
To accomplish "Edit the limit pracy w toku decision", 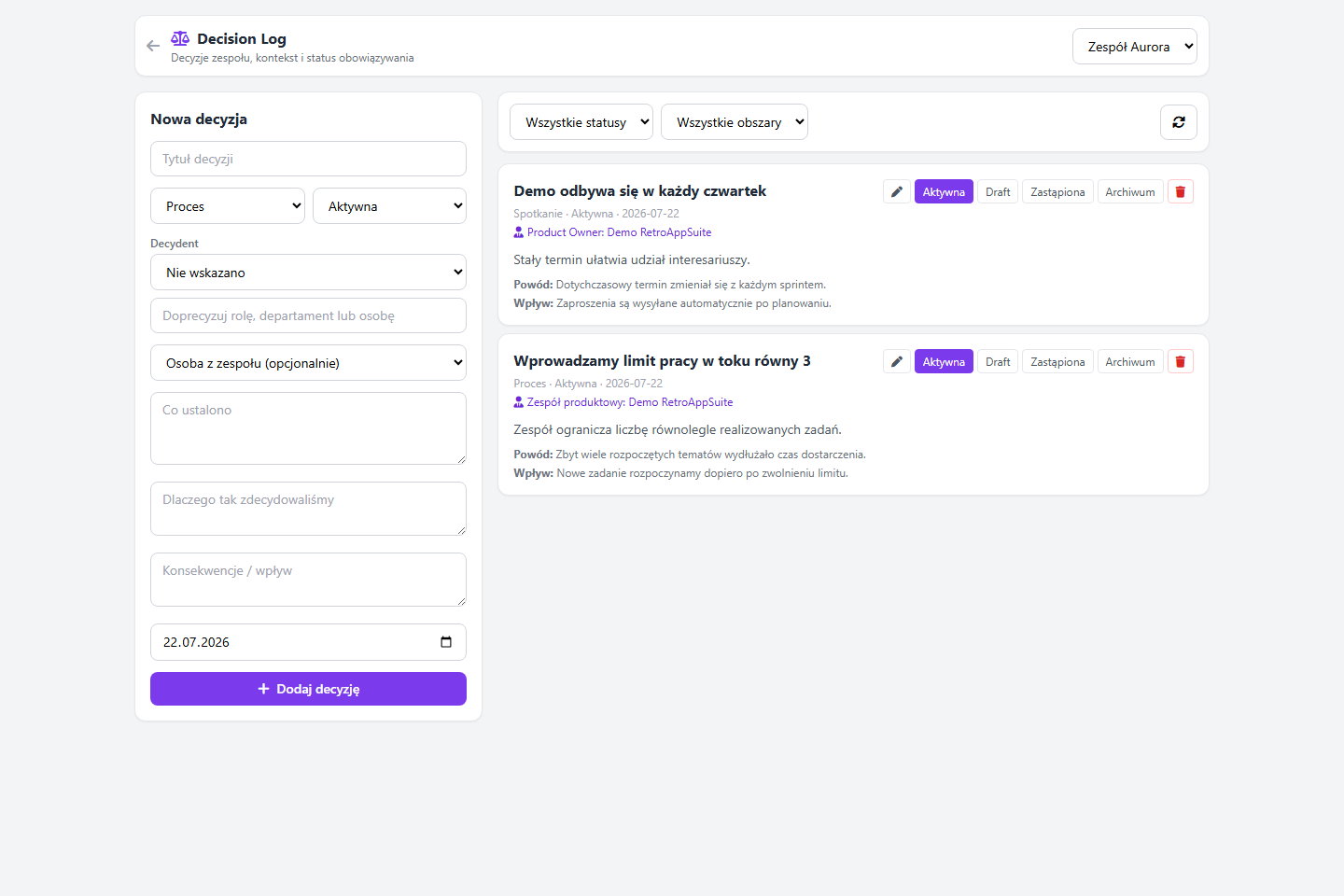I will (x=897, y=361).
